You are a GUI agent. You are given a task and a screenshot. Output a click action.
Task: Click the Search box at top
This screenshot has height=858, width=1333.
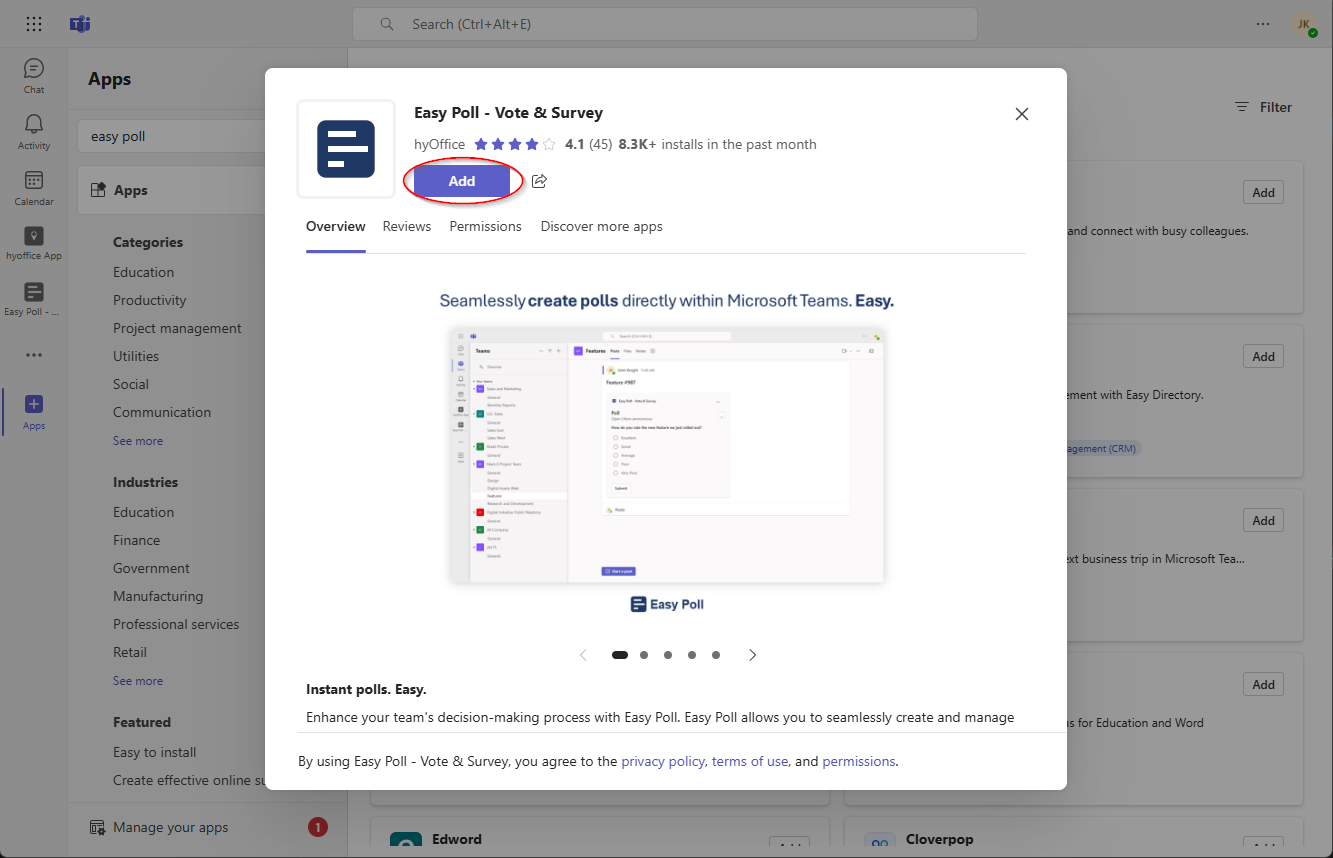[664, 24]
